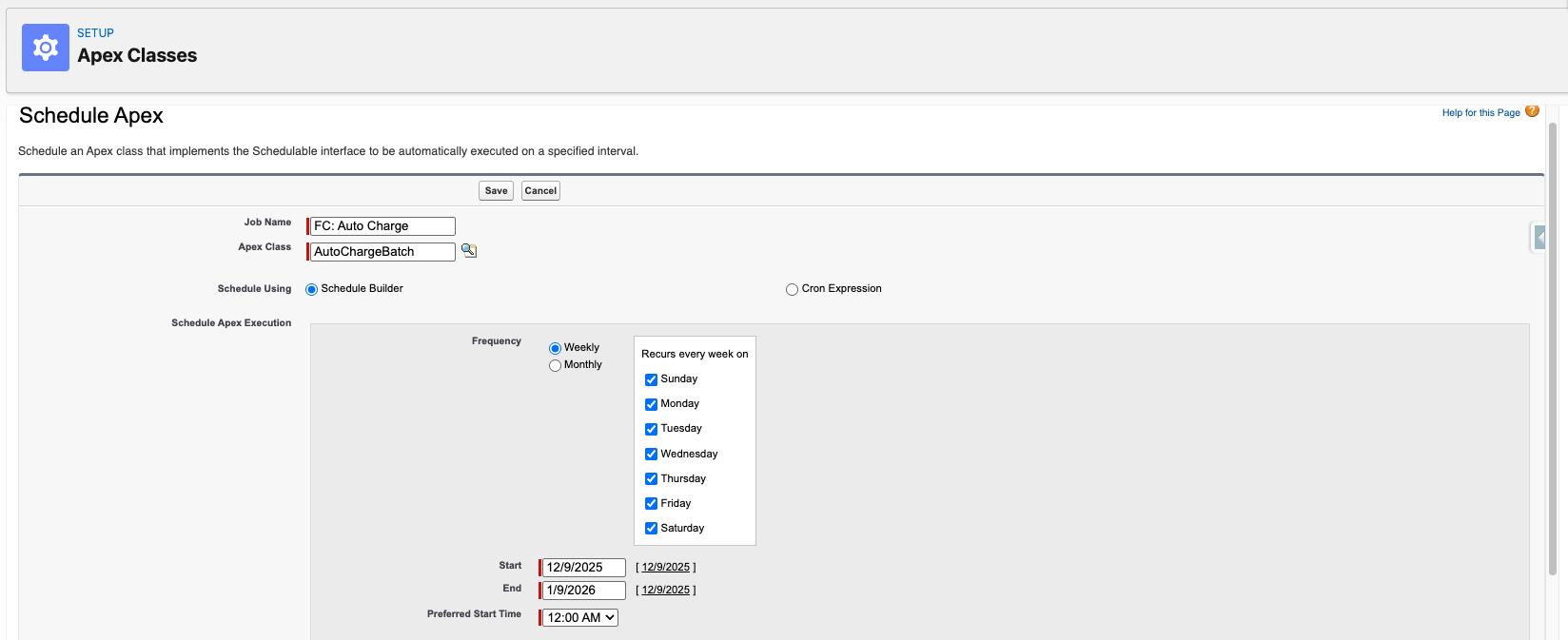The width and height of the screenshot is (1568, 640).
Task: Click the End date shortcut 12/9/2025 link
Action: coord(666,591)
